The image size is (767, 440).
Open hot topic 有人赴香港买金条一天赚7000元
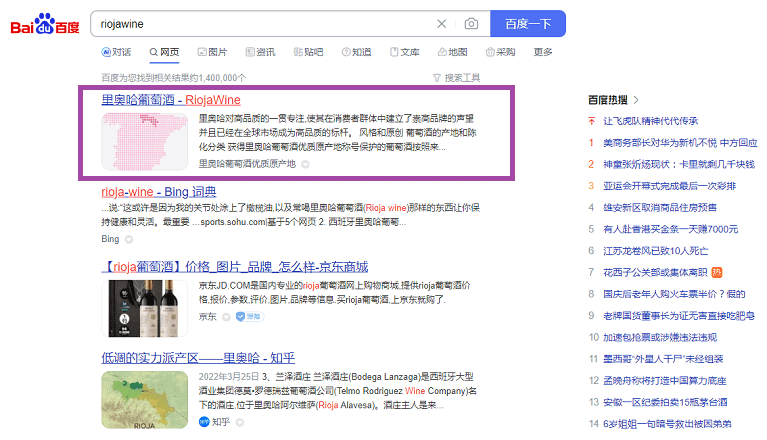(671, 229)
